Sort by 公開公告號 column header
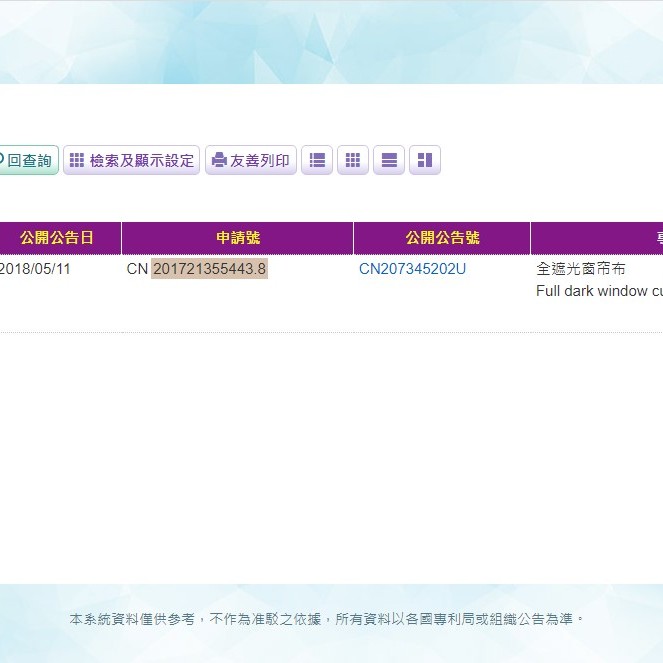 (442, 238)
